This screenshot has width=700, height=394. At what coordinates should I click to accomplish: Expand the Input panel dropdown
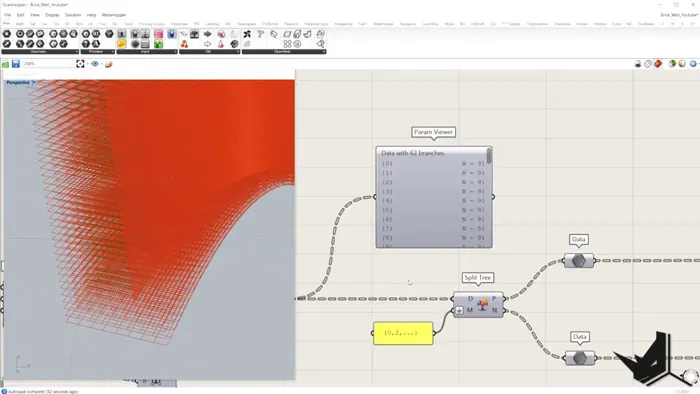(175, 52)
